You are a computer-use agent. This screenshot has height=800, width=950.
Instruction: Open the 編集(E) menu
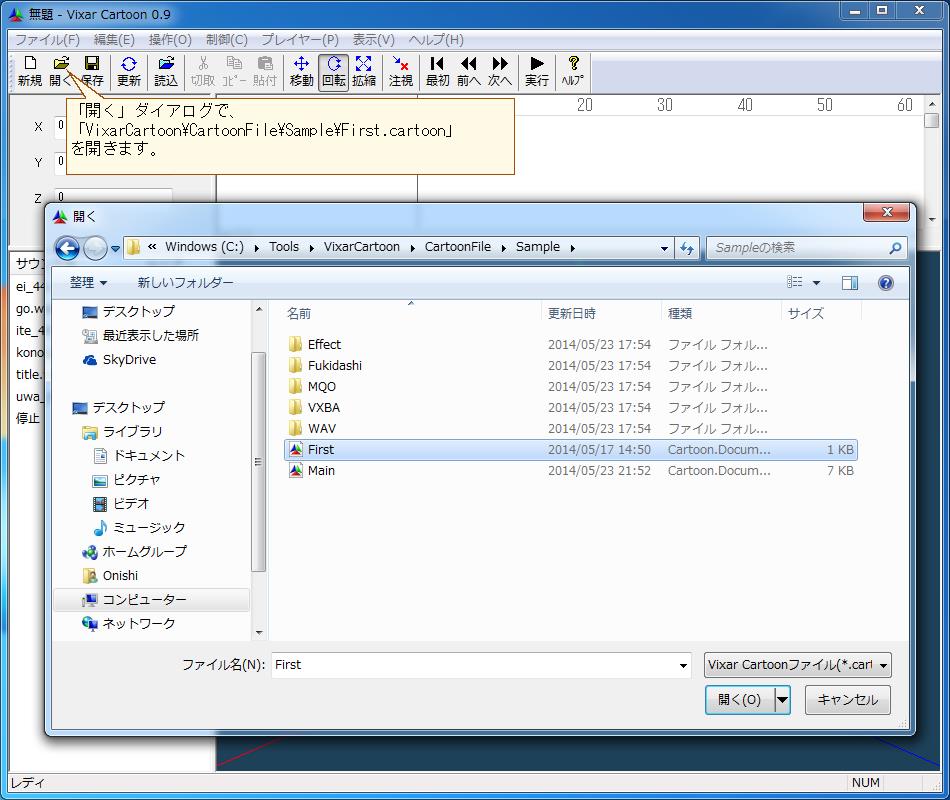(114, 40)
